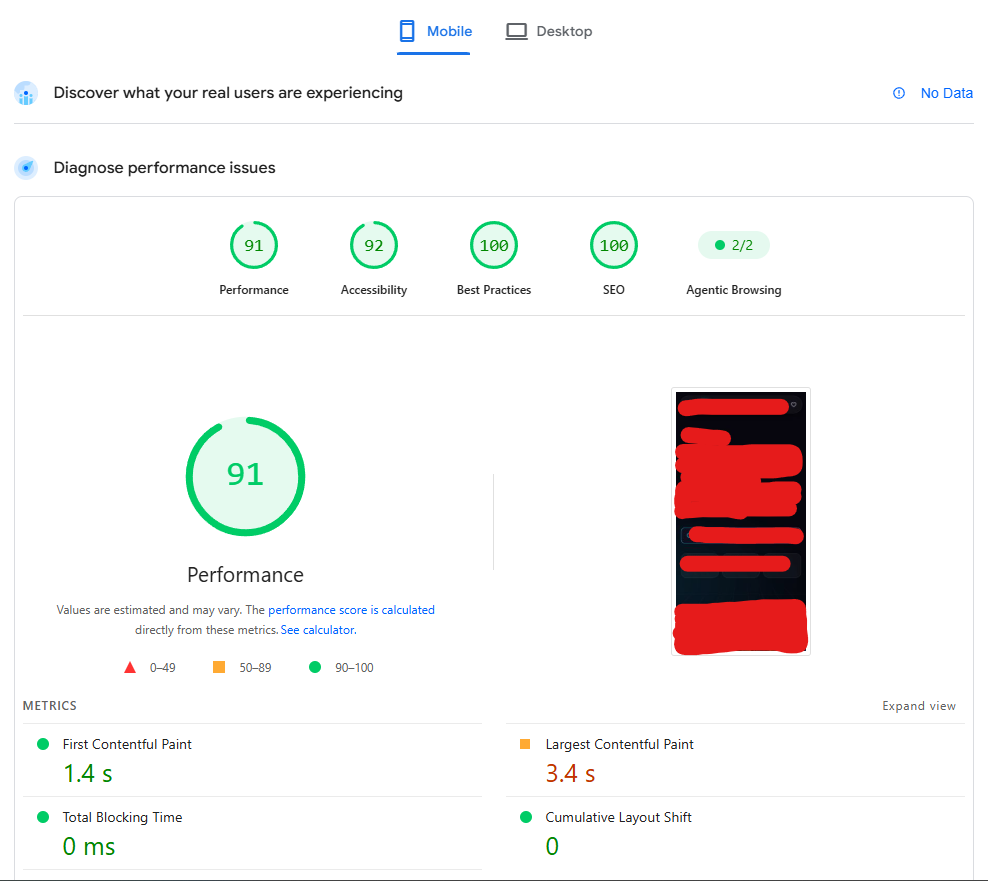Viewport: 988px width, 881px height.
Task: Click the large Performance 91 gauge
Action: click(246, 476)
